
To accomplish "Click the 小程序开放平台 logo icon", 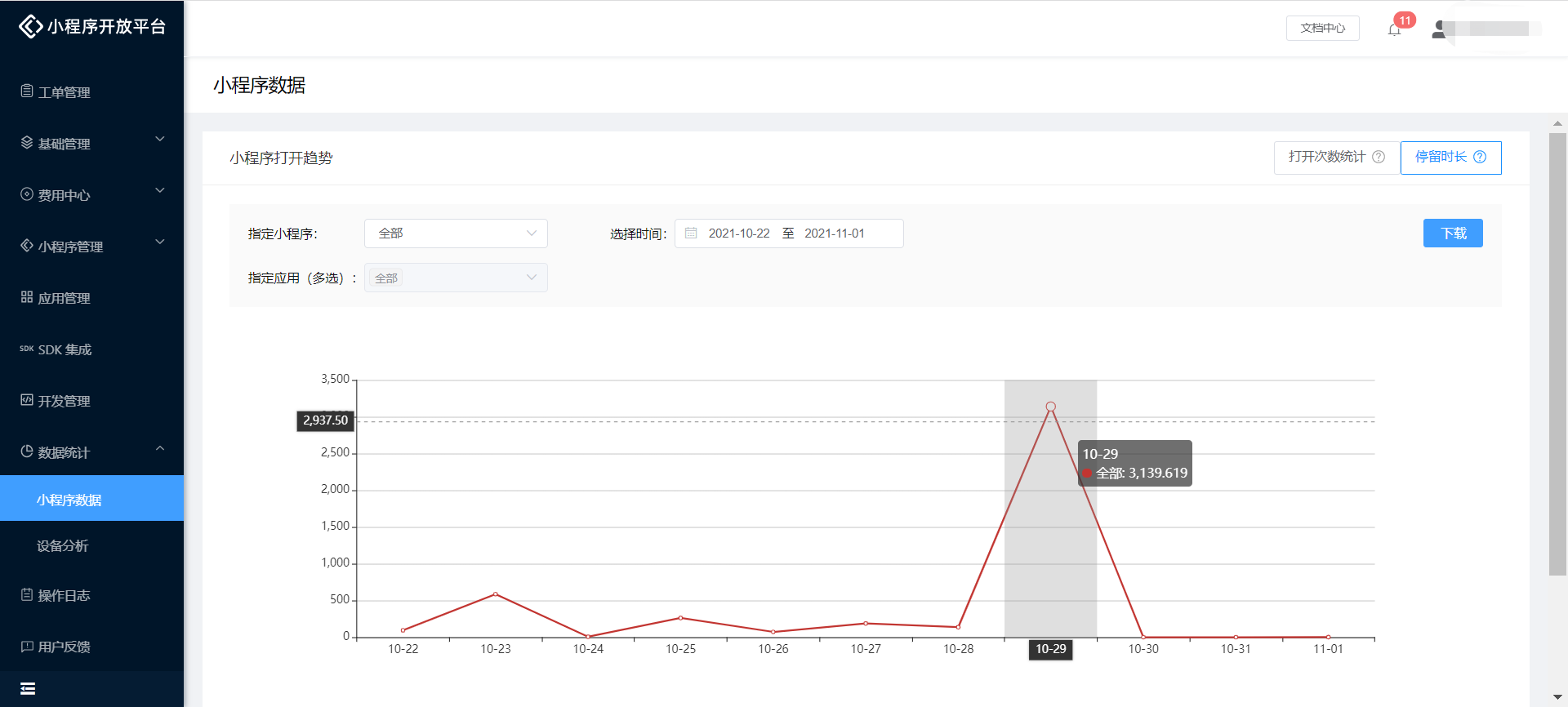I will 30,26.
